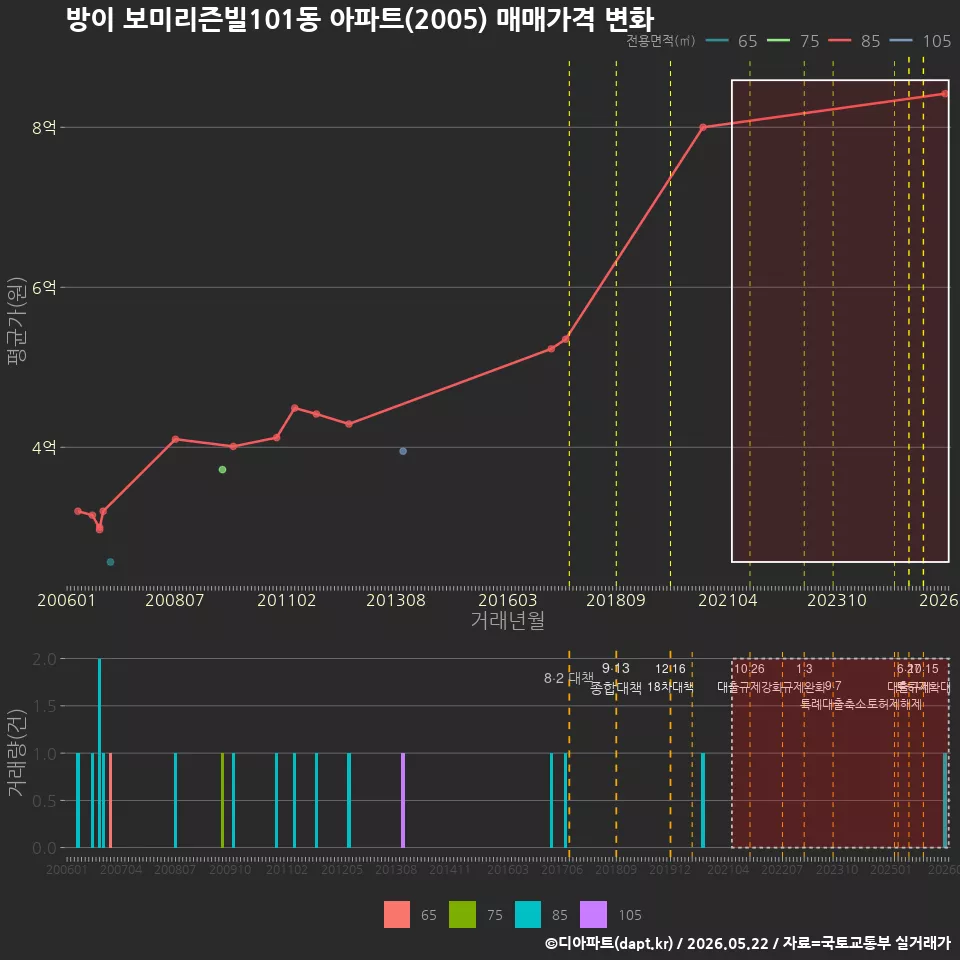Click the 9·13 종합대책 marker label

coord(616,678)
